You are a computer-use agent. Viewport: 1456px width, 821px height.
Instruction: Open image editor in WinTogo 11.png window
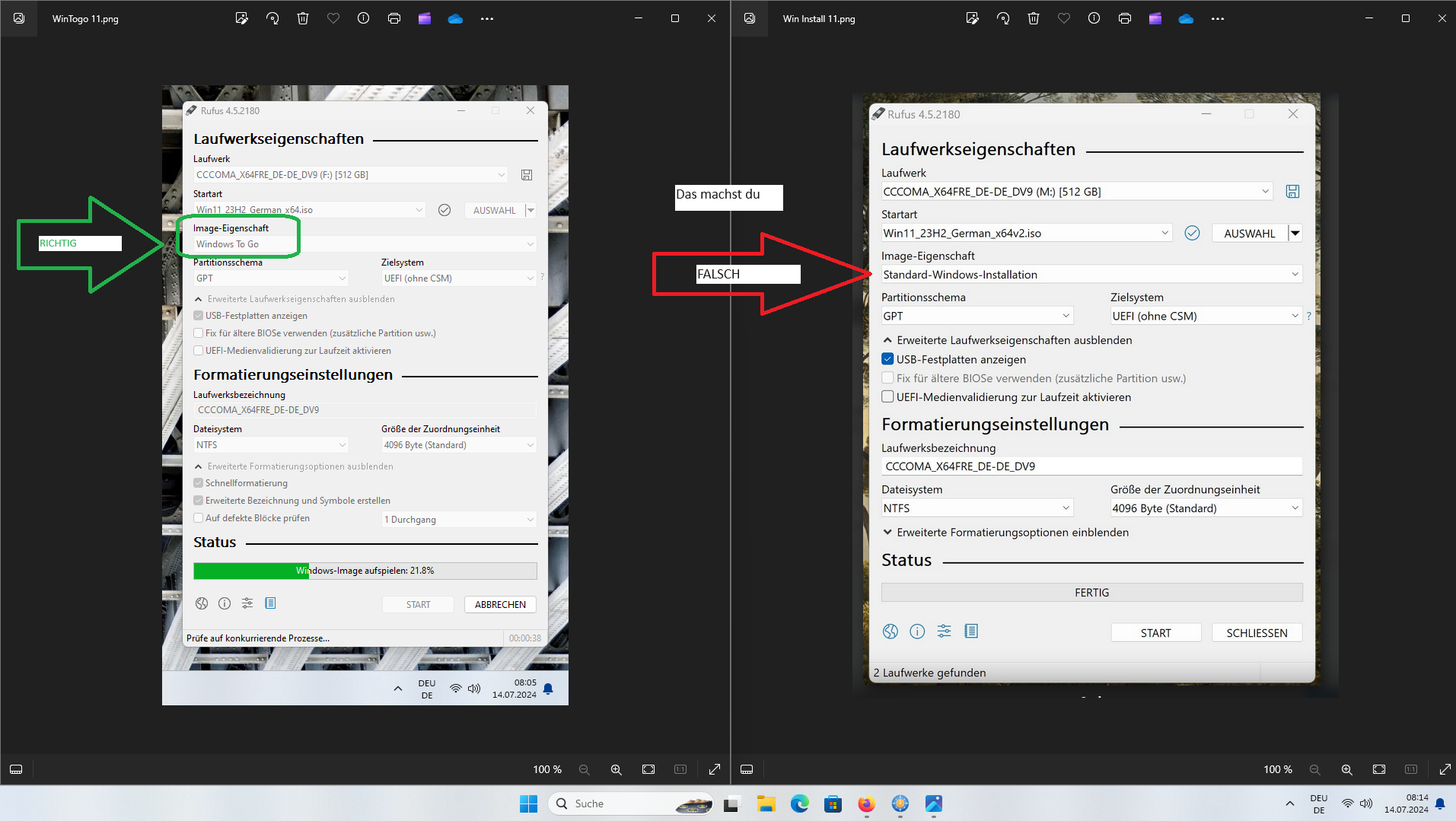pyautogui.click(x=241, y=18)
